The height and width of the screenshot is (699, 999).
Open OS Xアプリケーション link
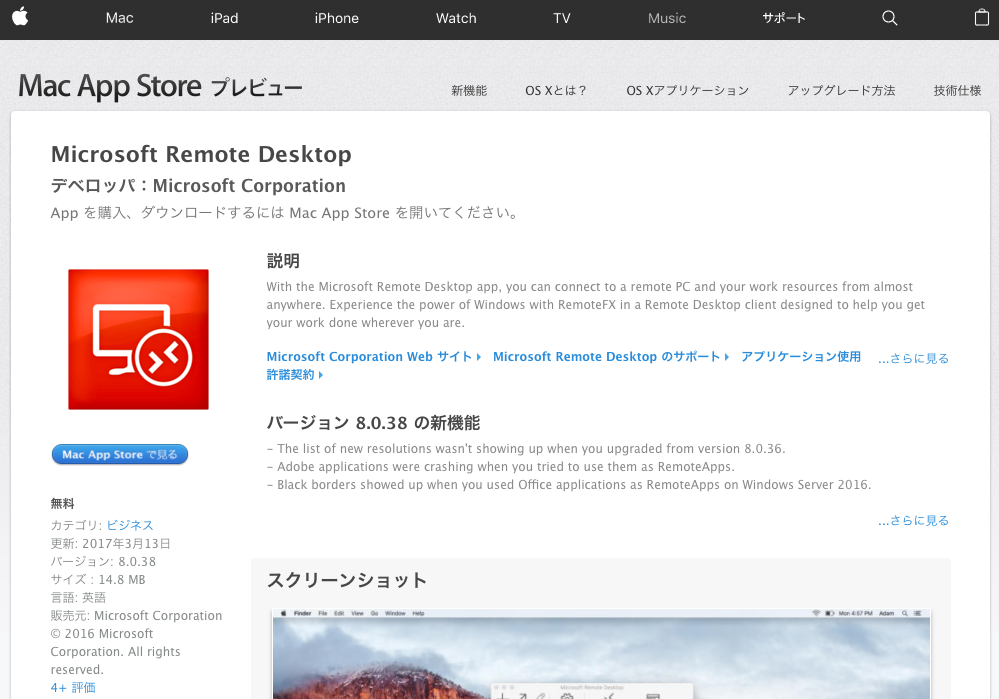[687, 90]
